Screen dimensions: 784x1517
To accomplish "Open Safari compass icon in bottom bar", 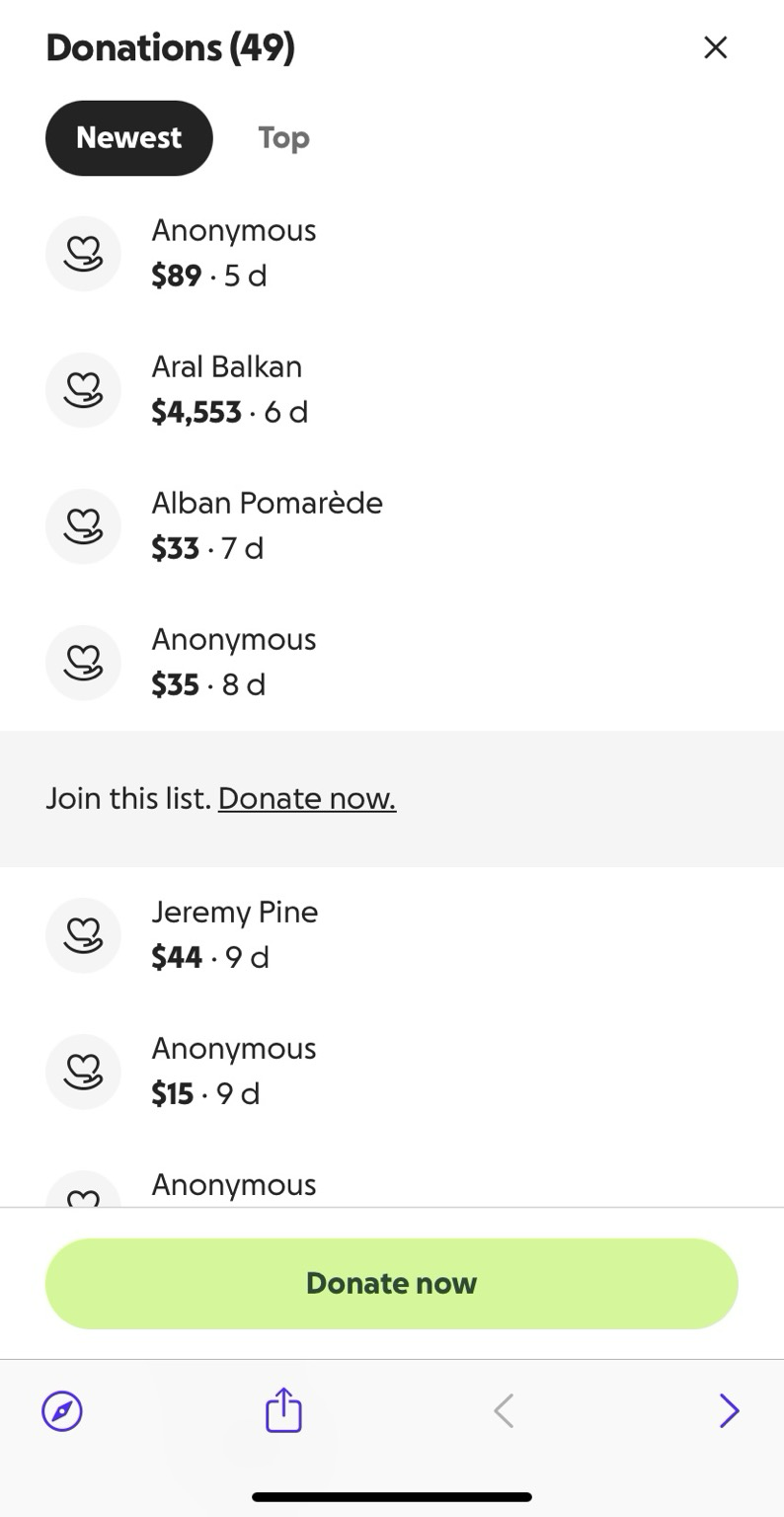I will pos(62,1410).
